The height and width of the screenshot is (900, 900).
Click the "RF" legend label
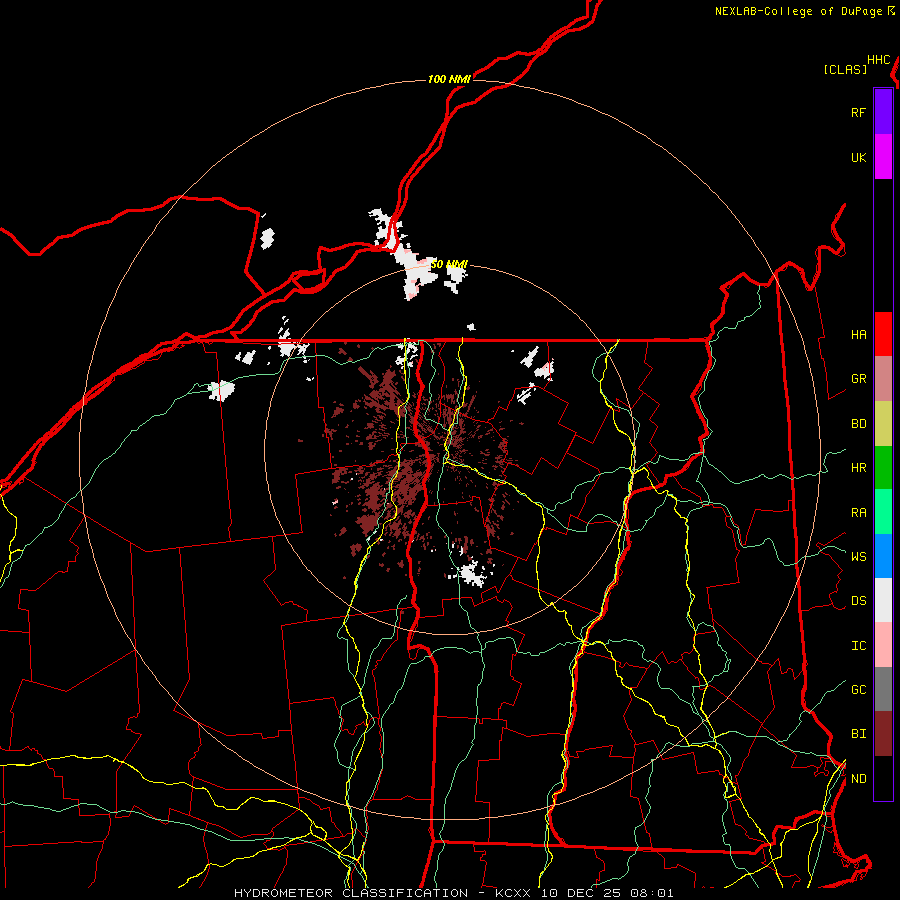click(858, 112)
